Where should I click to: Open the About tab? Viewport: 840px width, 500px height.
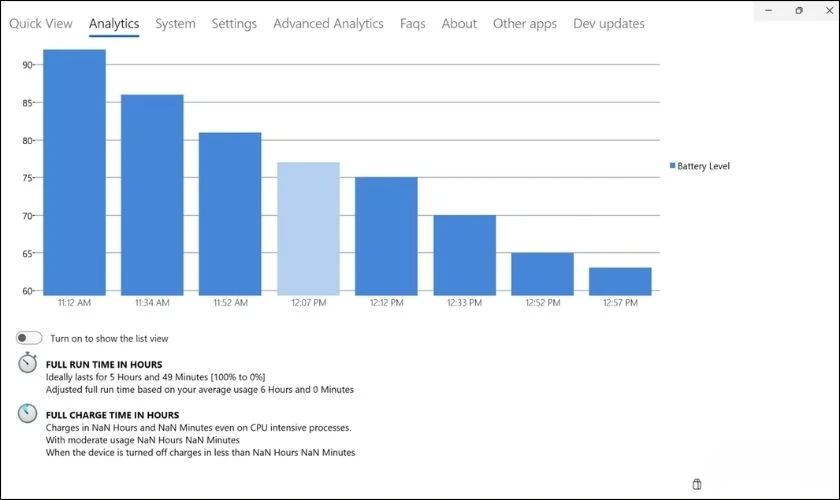click(x=459, y=23)
